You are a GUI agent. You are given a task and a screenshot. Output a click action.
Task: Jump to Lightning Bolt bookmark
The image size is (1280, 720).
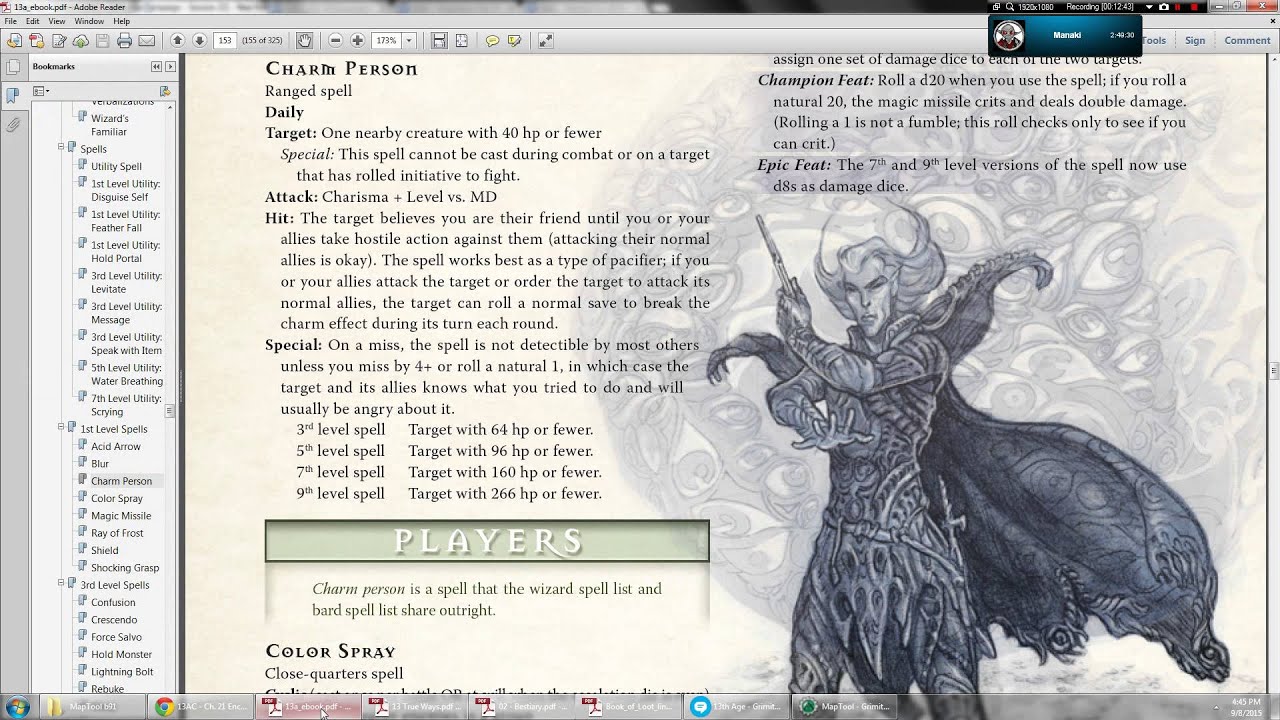point(122,671)
